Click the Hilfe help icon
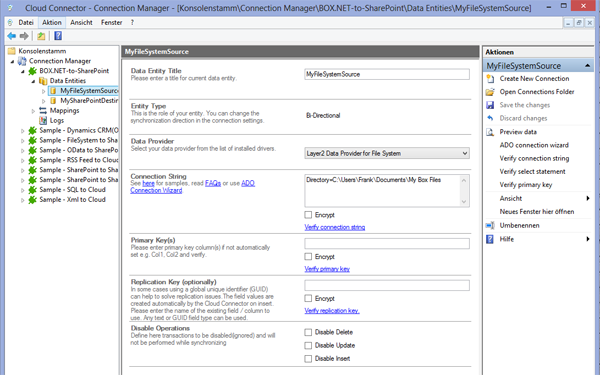 (x=490, y=239)
